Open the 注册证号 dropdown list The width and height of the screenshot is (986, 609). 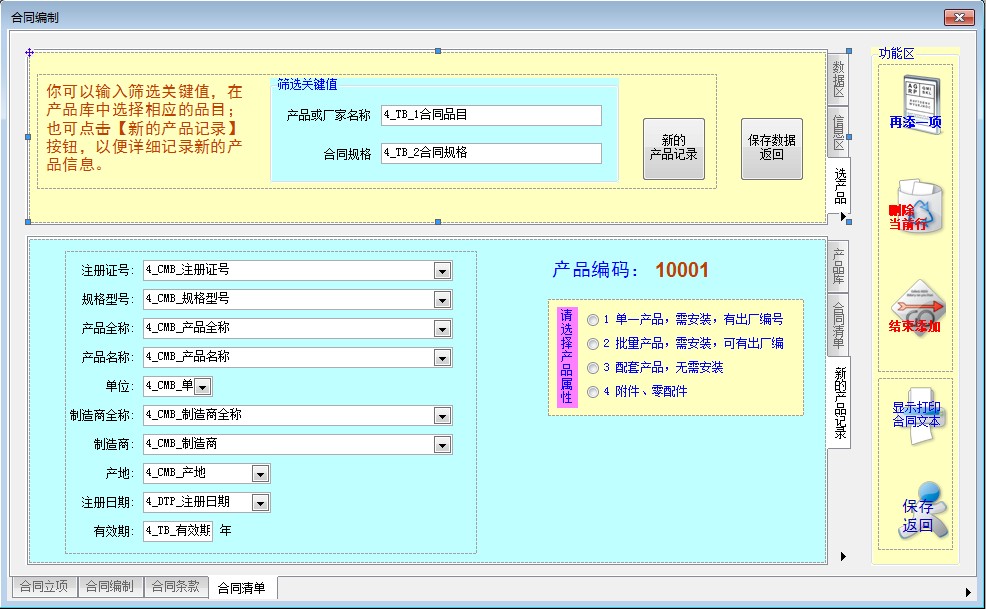(441, 269)
